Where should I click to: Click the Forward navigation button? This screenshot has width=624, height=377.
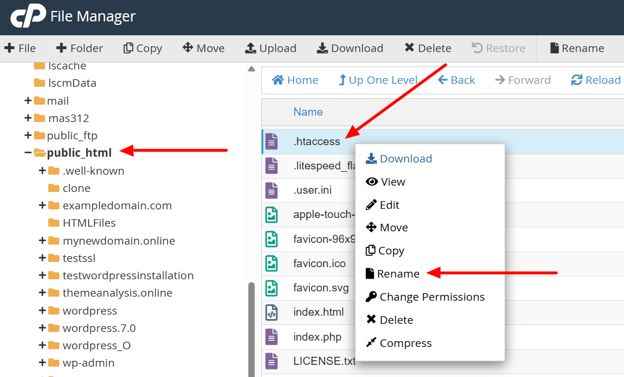click(x=523, y=80)
